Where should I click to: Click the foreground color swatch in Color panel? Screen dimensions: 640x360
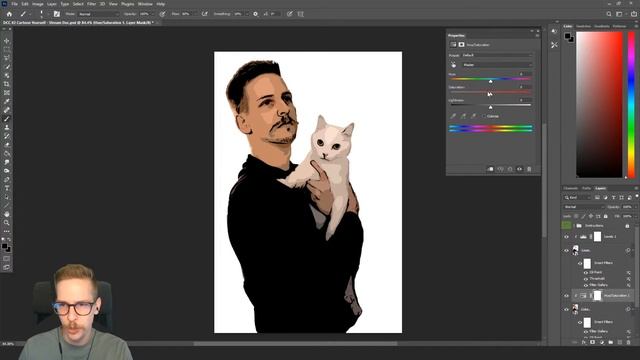[x=567, y=36]
